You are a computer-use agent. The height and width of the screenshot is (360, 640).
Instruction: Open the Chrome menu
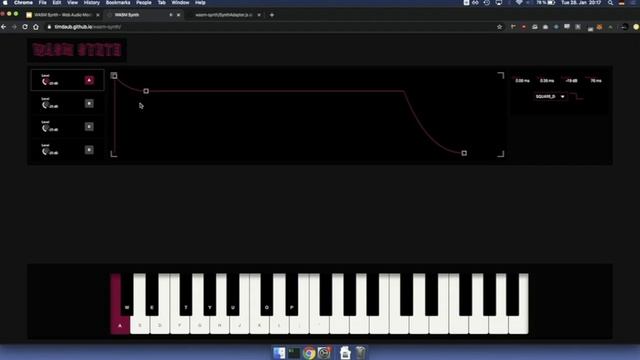coord(23,2)
